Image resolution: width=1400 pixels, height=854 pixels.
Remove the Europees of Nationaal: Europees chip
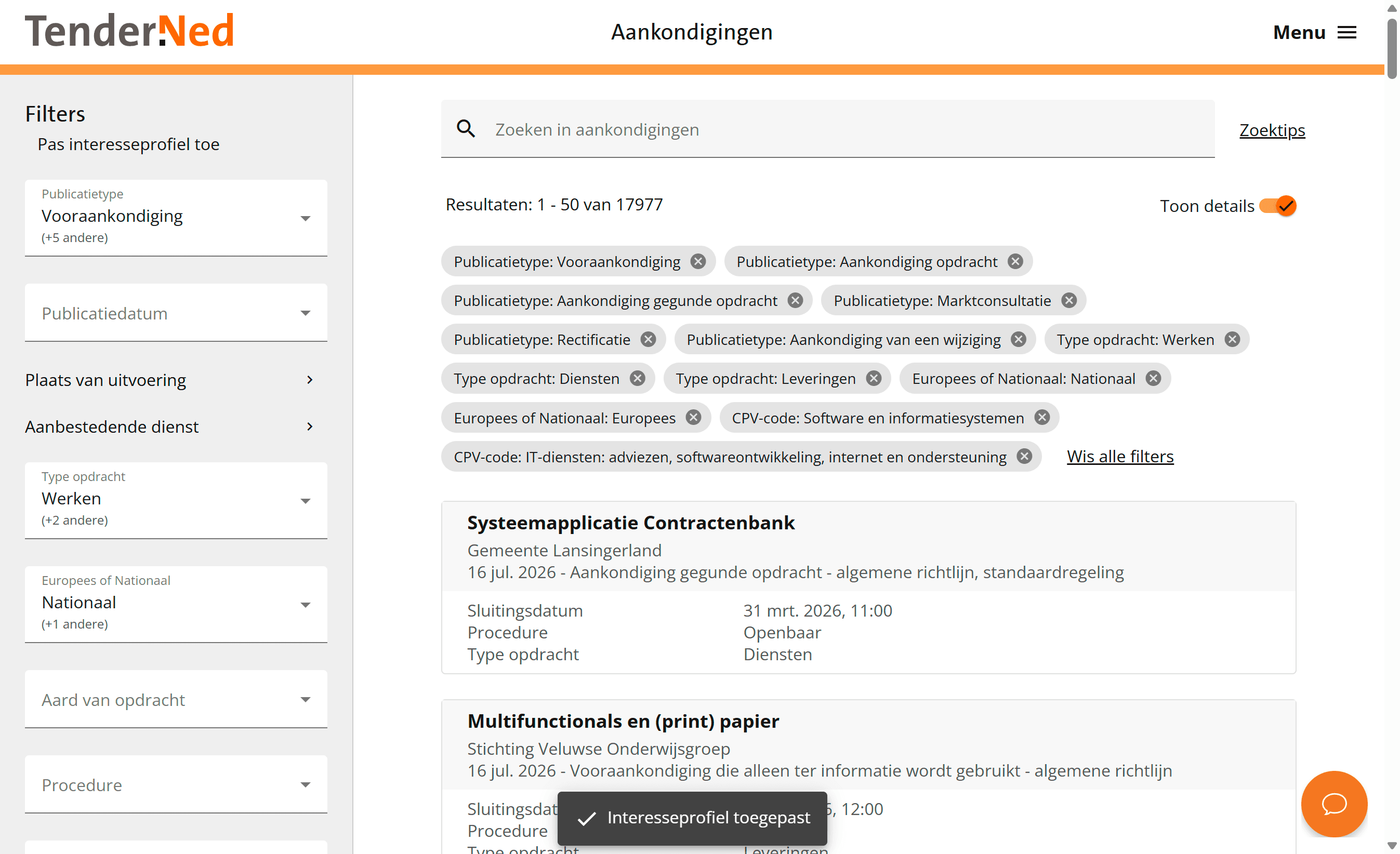pyautogui.click(x=693, y=418)
